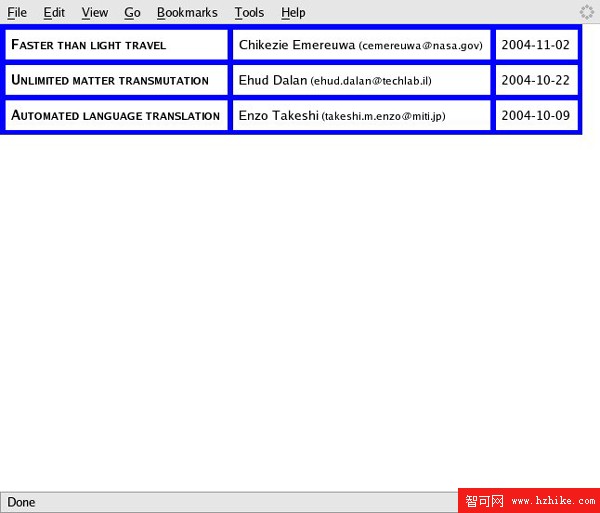Image resolution: width=600 pixels, height=513 pixels.
Task: Click the browser throbber loading icon
Action: tap(587, 12)
